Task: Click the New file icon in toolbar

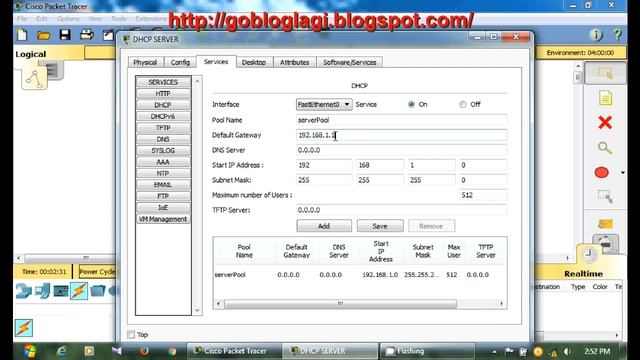Action: pyautogui.click(x=22, y=35)
